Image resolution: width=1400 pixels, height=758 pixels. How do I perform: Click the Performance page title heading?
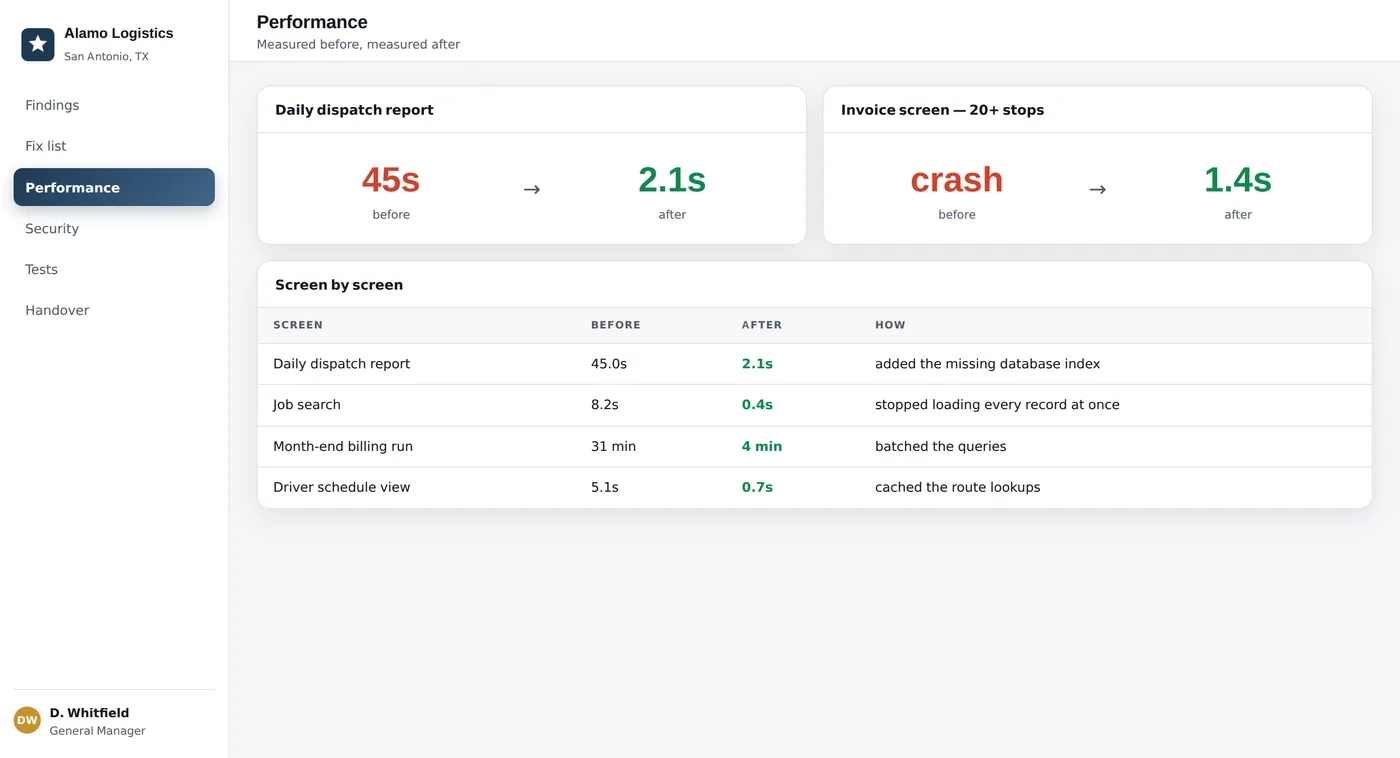pos(312,22)
